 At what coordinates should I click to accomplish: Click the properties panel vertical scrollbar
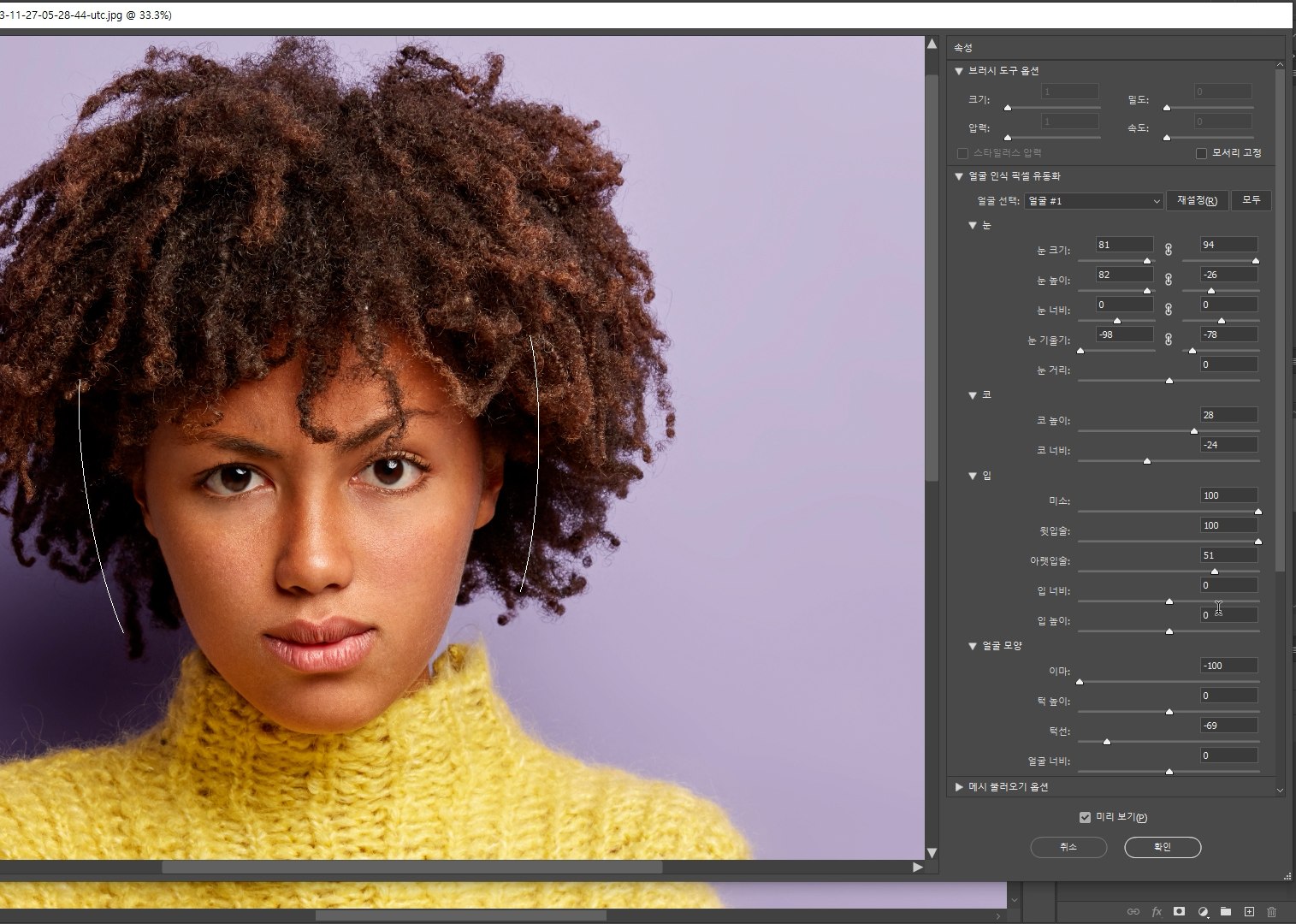click(x=1280, y=321)
